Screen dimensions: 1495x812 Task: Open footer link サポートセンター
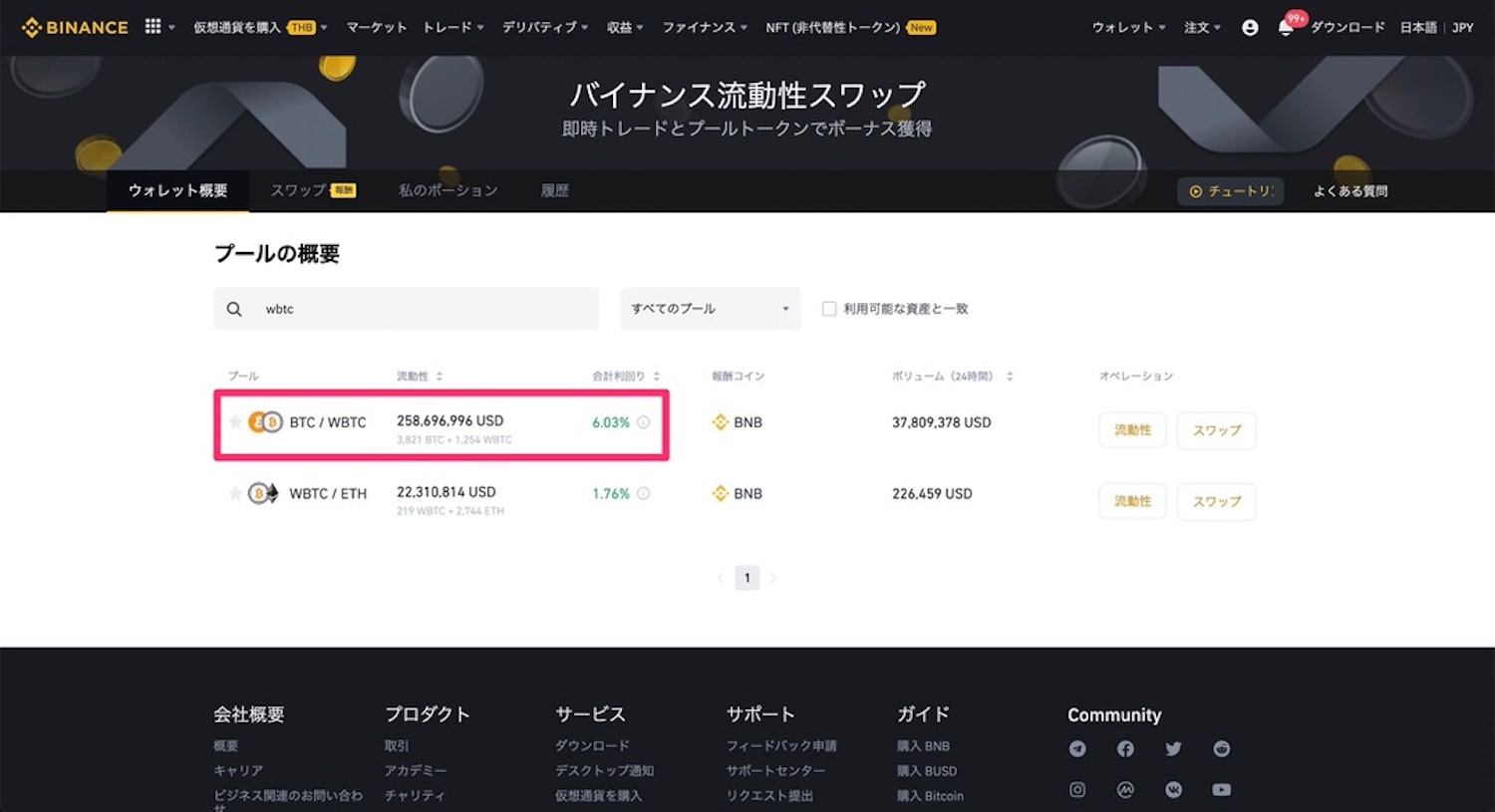[x=775, y=770]
